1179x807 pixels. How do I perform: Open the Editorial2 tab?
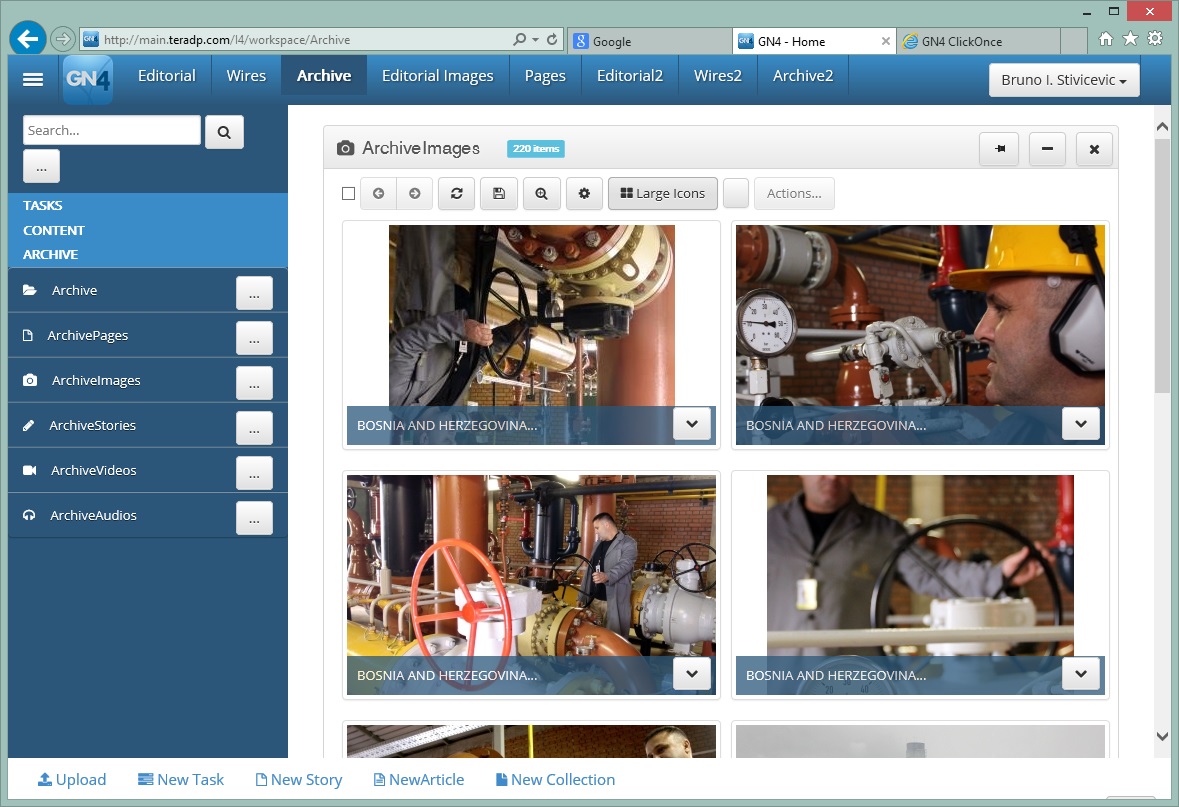629,75
